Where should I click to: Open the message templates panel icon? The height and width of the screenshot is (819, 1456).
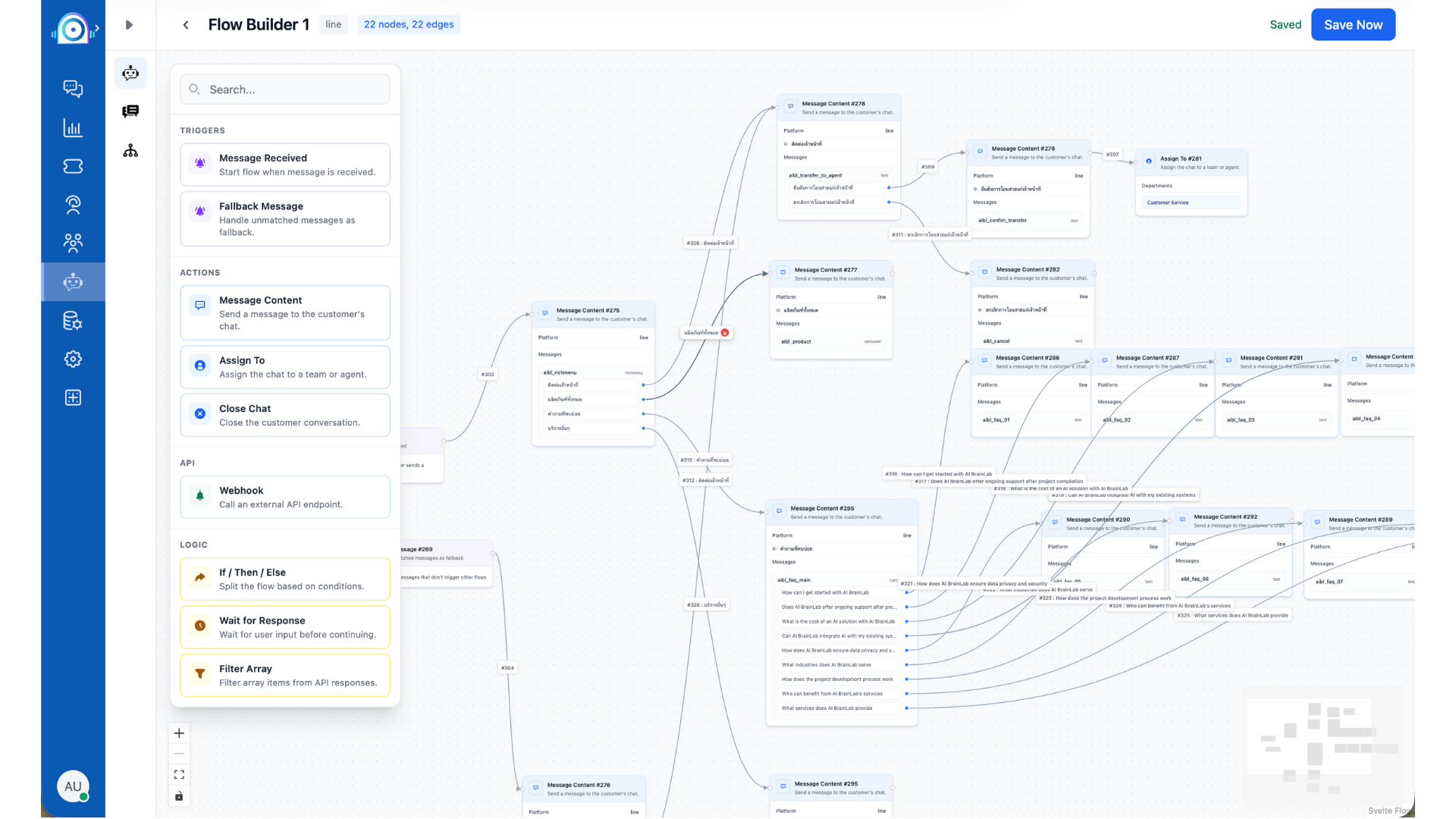pos(130,111)
